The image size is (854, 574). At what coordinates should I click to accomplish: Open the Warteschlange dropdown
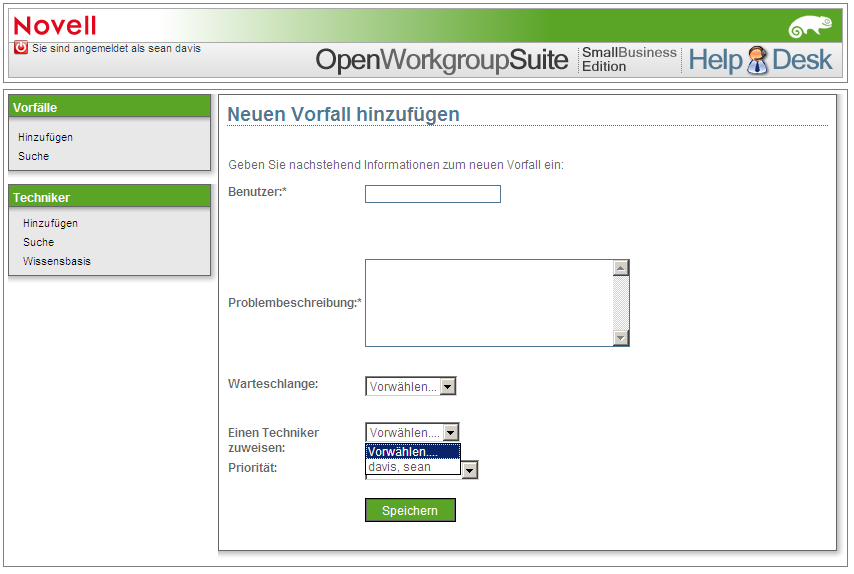pos(410,386)
